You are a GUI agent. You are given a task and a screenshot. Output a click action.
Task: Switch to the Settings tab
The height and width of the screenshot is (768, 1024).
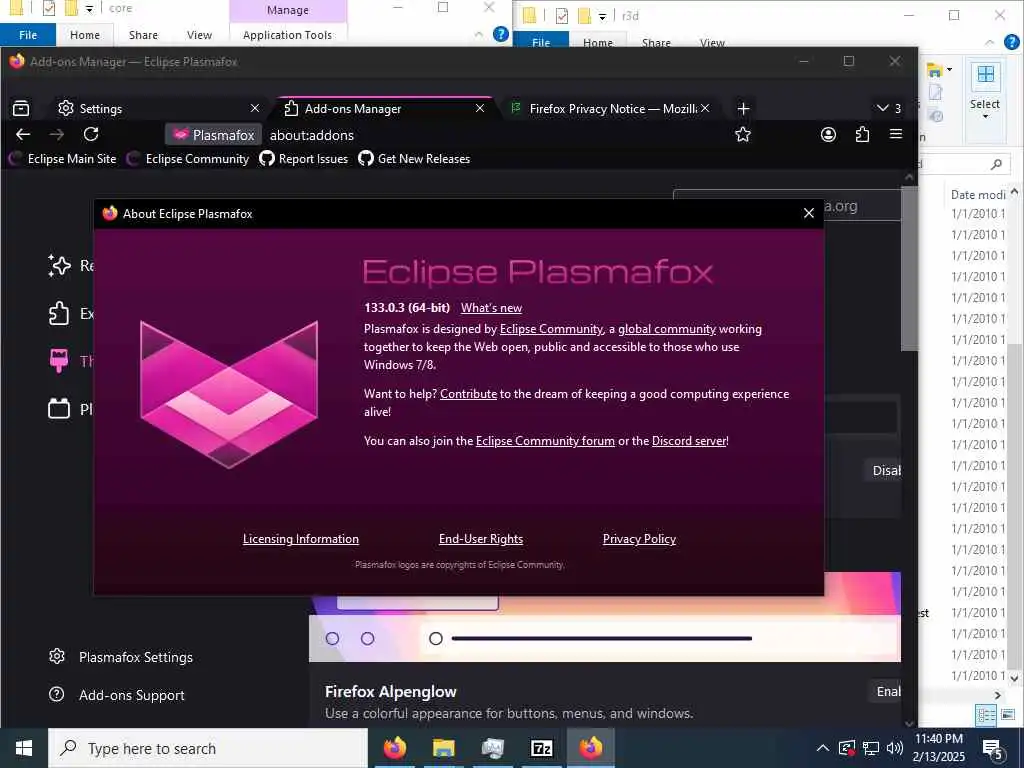157,108
